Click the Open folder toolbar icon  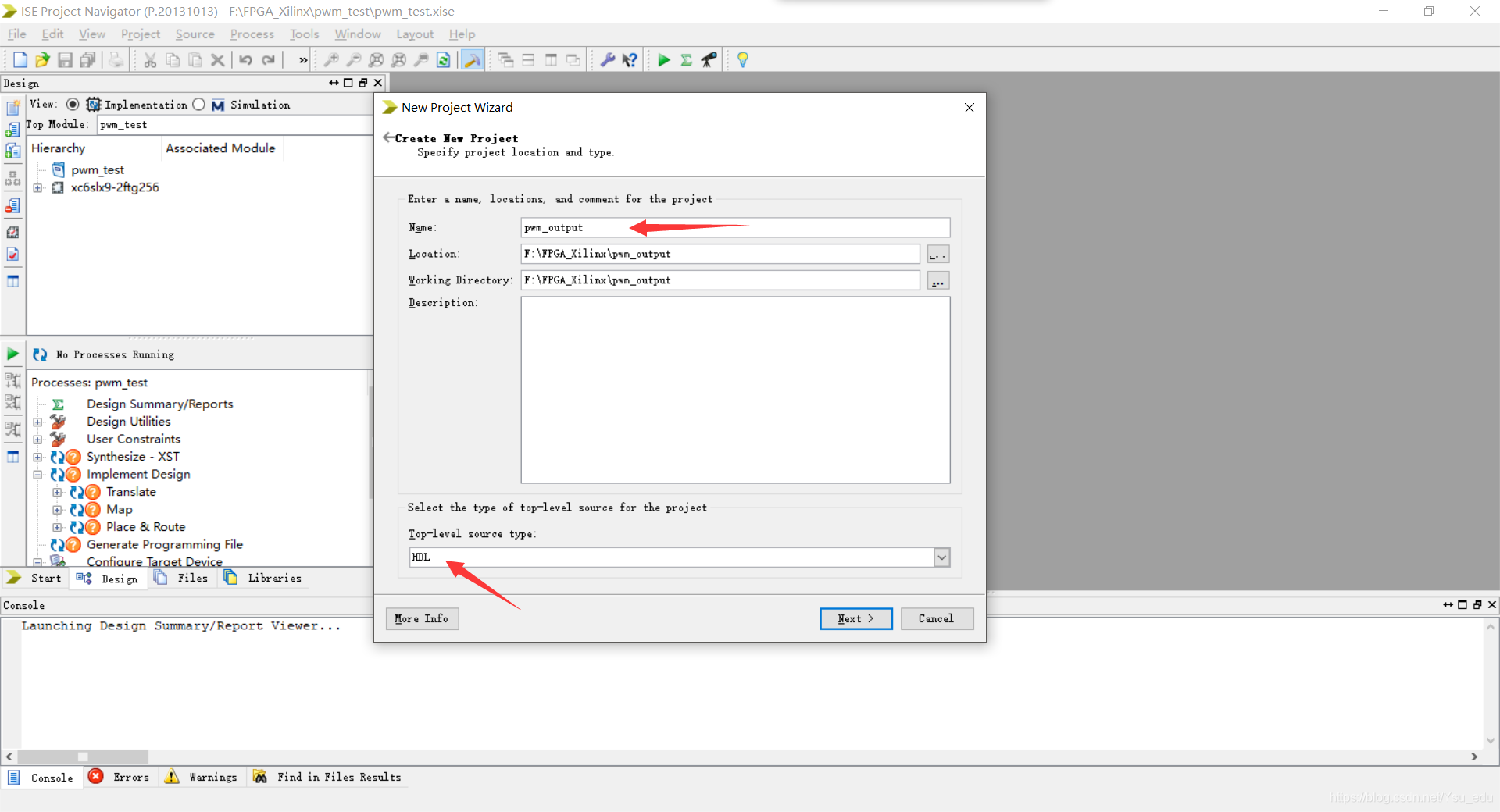click(42, 60)
